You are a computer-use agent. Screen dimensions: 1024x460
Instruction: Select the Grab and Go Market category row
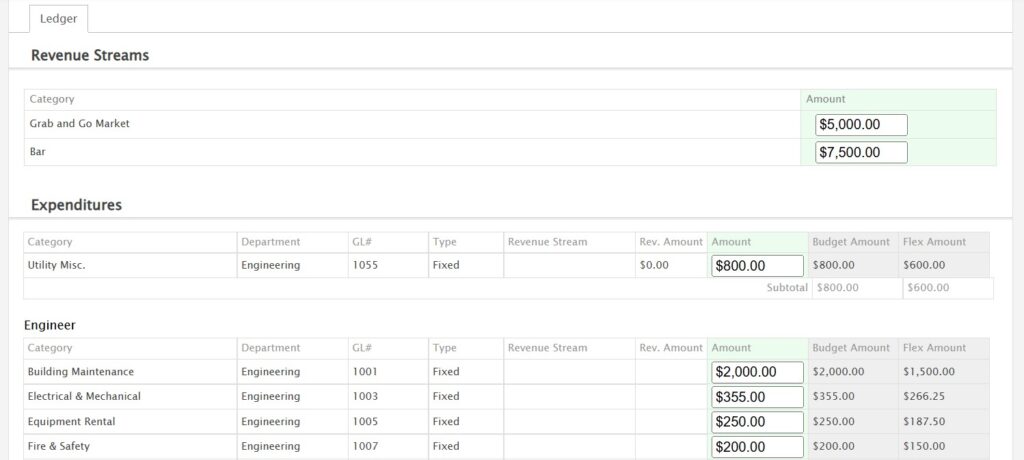(80, 124)
